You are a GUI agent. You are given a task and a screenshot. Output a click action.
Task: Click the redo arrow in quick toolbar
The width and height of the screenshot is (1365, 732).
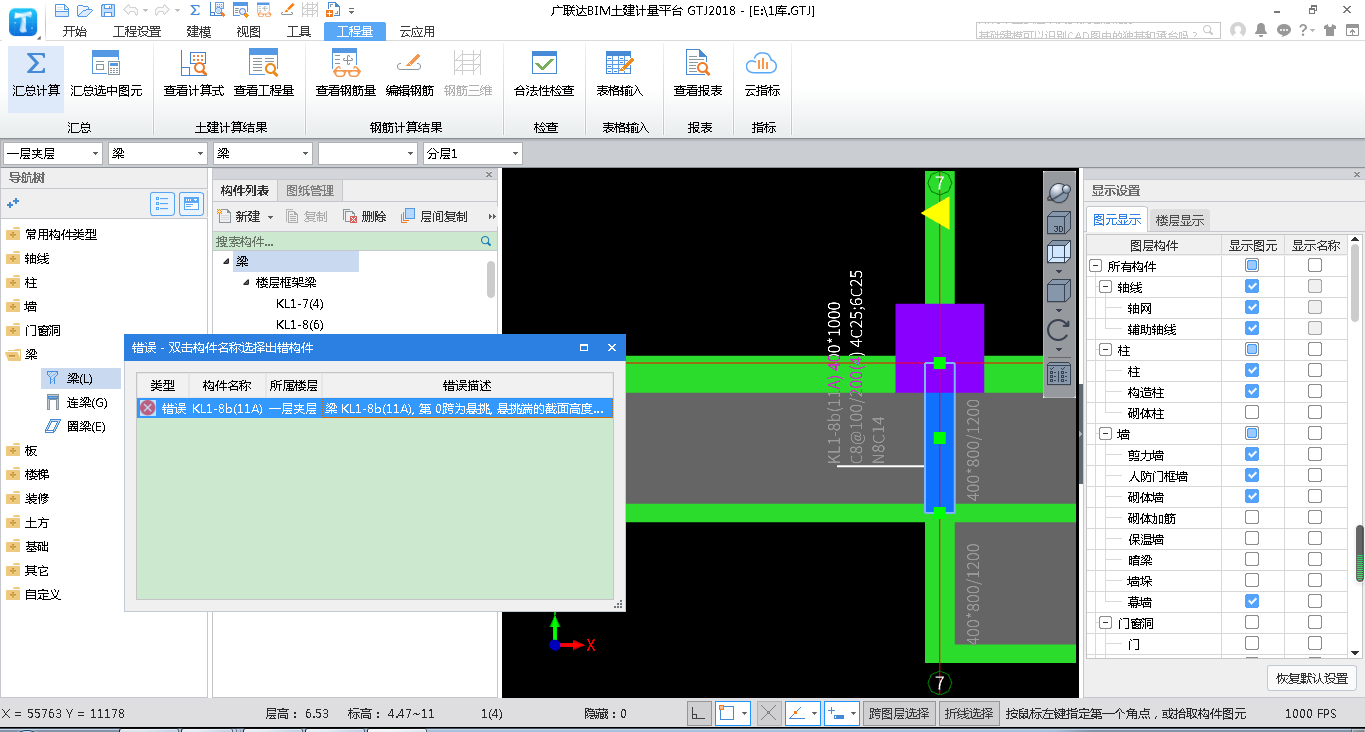(161, 10)
